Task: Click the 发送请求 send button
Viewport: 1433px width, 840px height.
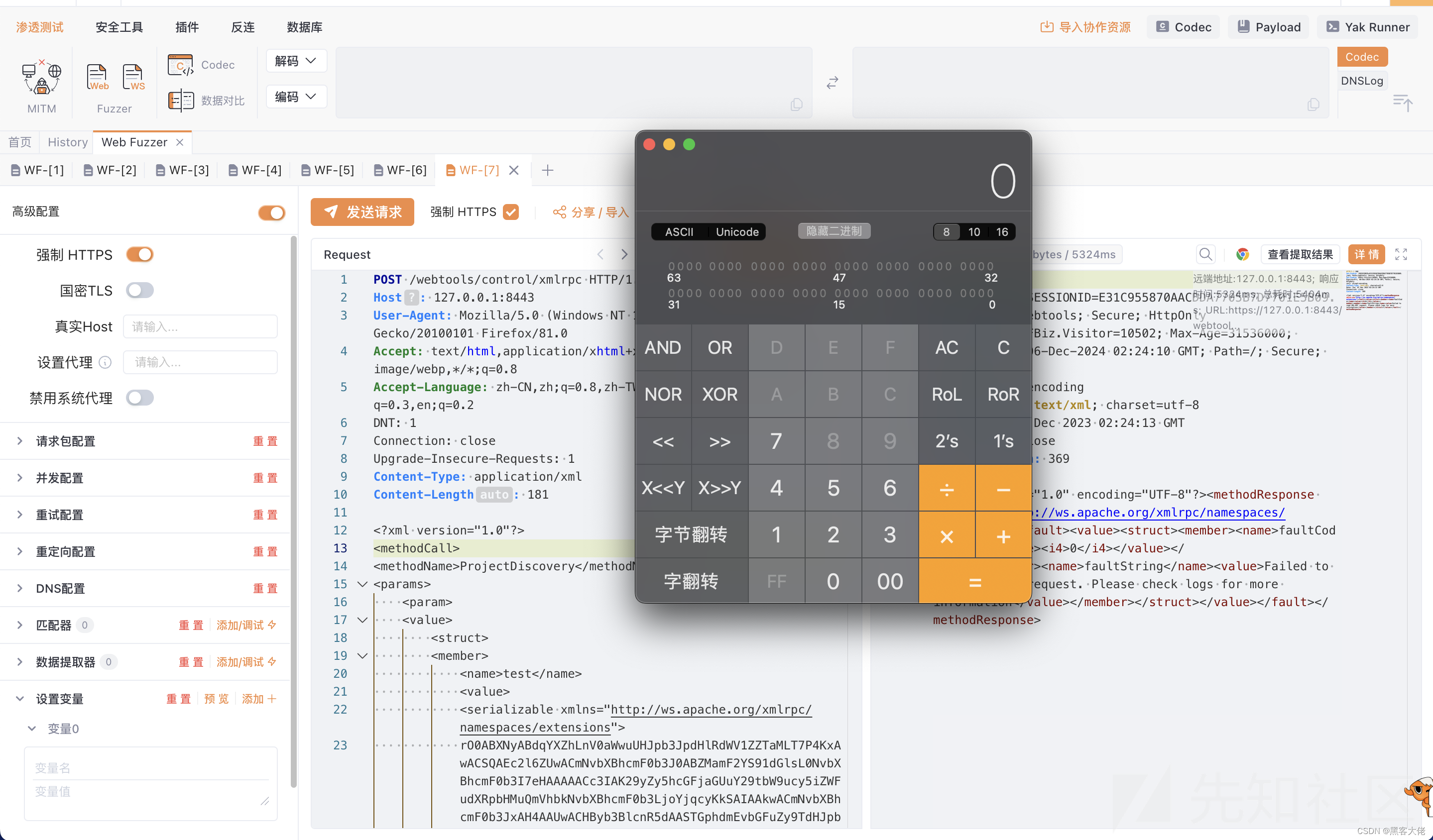Action: pos(362,211)
